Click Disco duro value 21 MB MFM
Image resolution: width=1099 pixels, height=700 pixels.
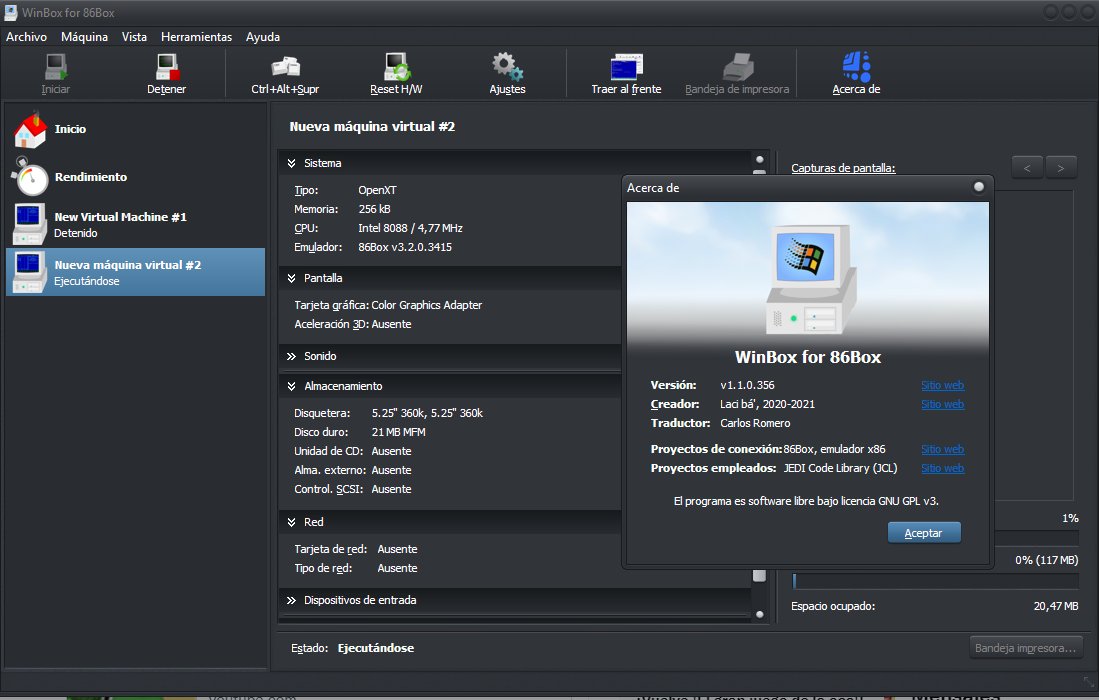pos(399,432)
